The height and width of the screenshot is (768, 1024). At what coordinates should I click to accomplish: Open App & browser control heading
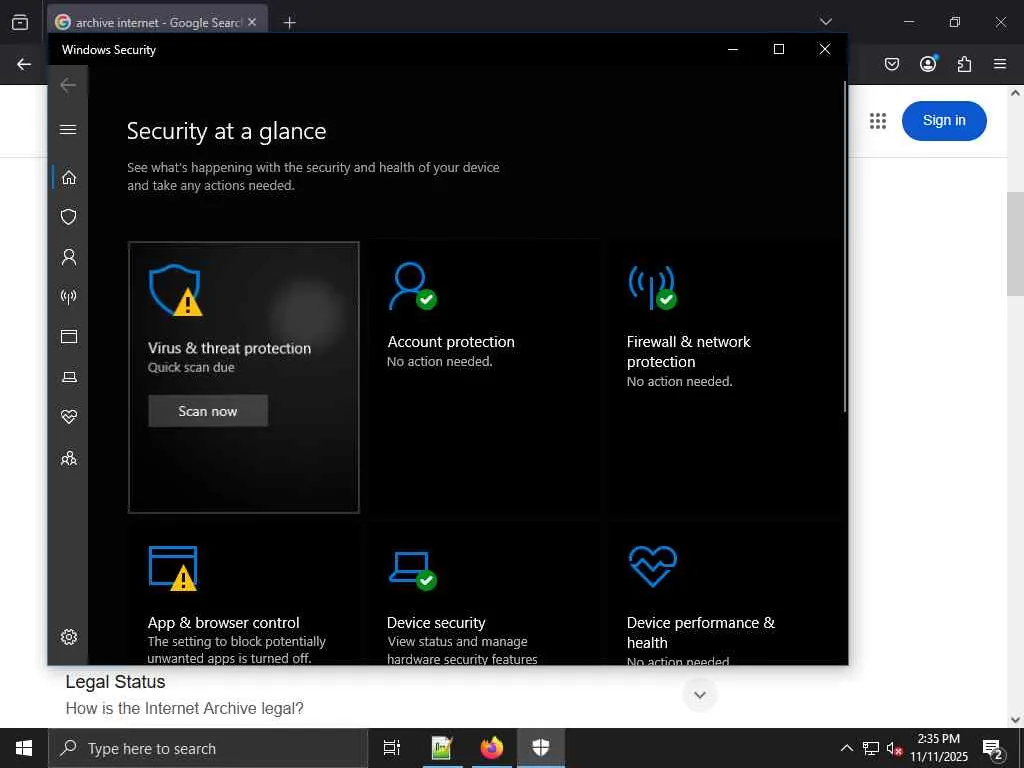(223, 622)
